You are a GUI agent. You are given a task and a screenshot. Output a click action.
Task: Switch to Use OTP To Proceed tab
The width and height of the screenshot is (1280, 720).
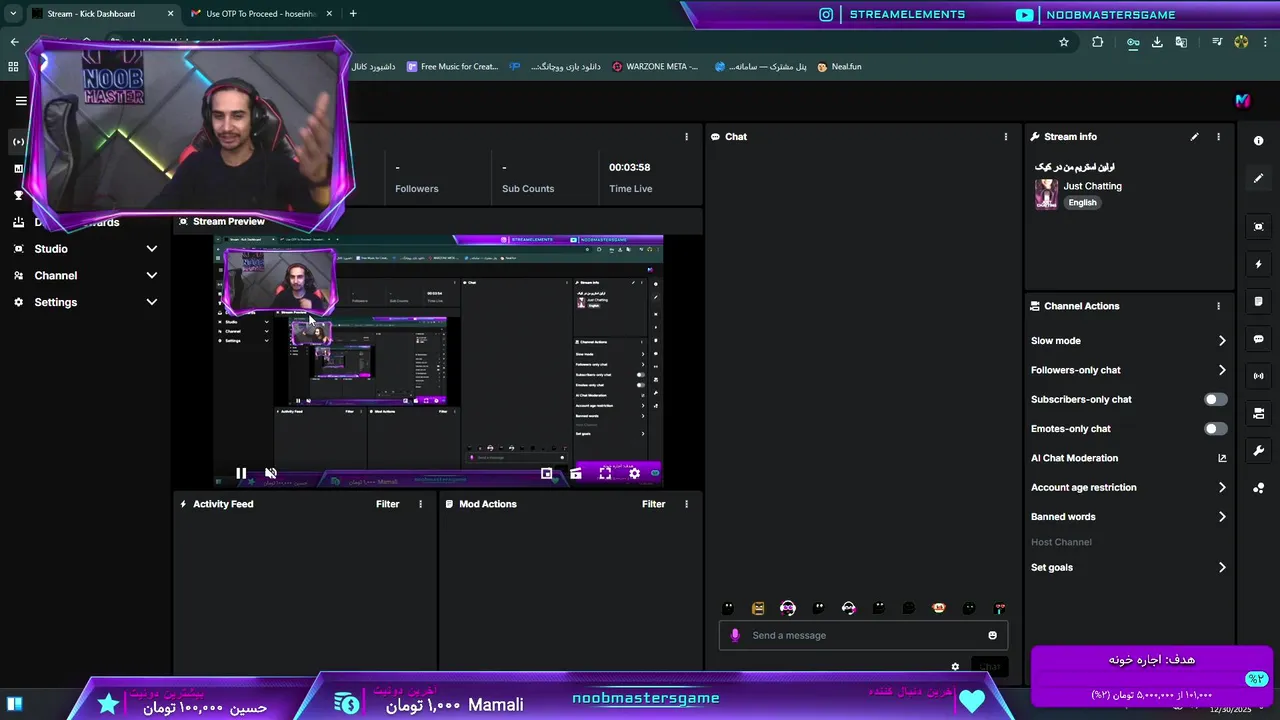(x=260, y=14)
